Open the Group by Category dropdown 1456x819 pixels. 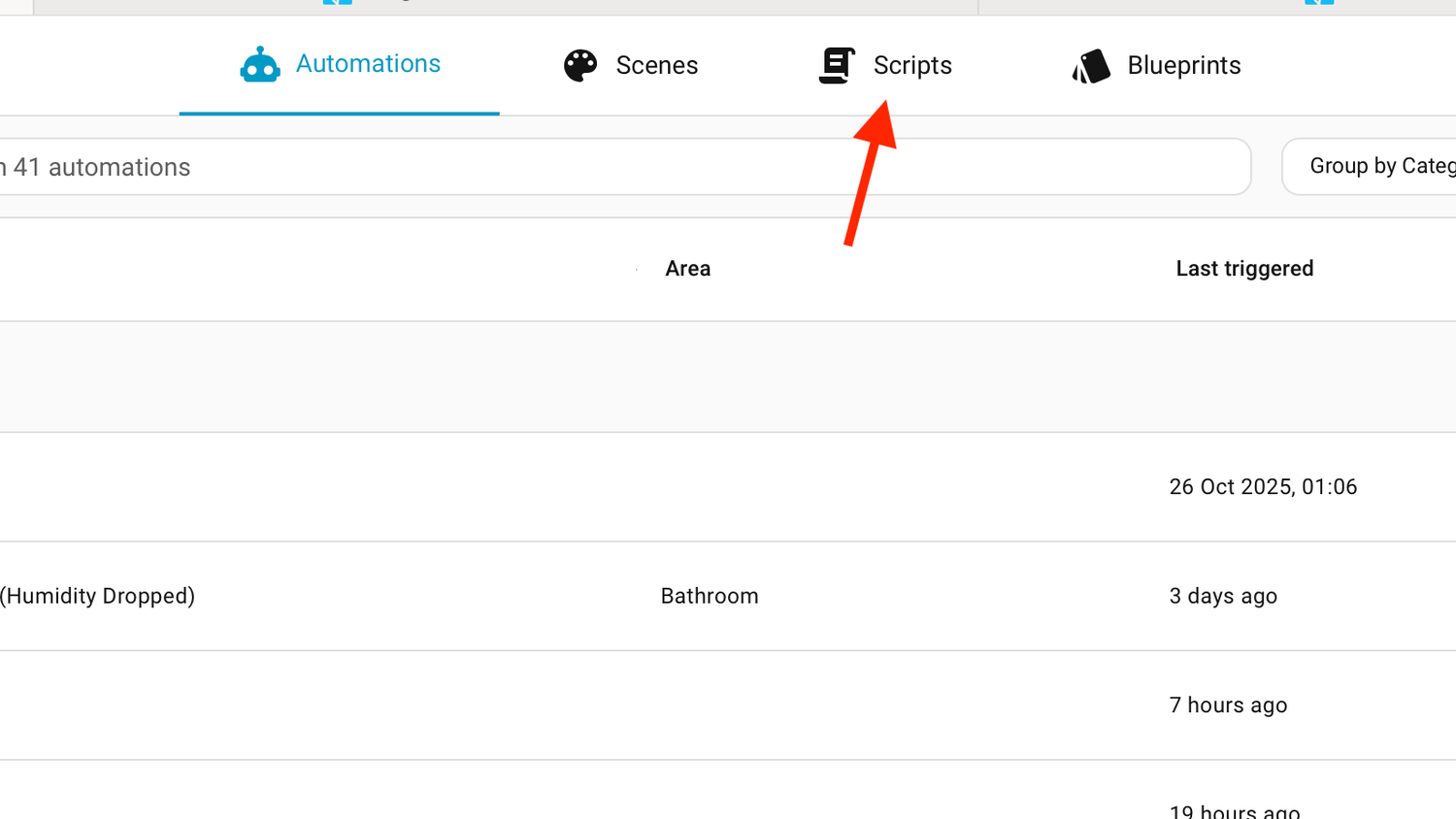click(x=1369, y=167)
